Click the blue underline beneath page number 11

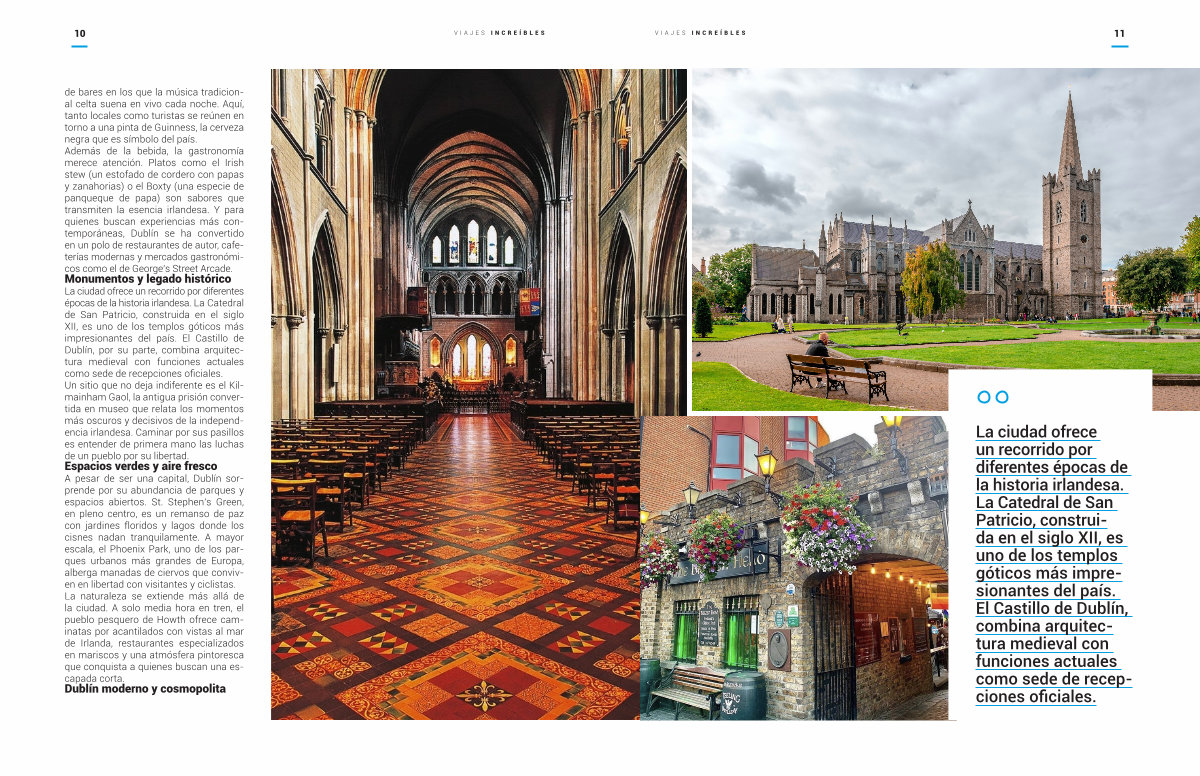coord(1119,46)
